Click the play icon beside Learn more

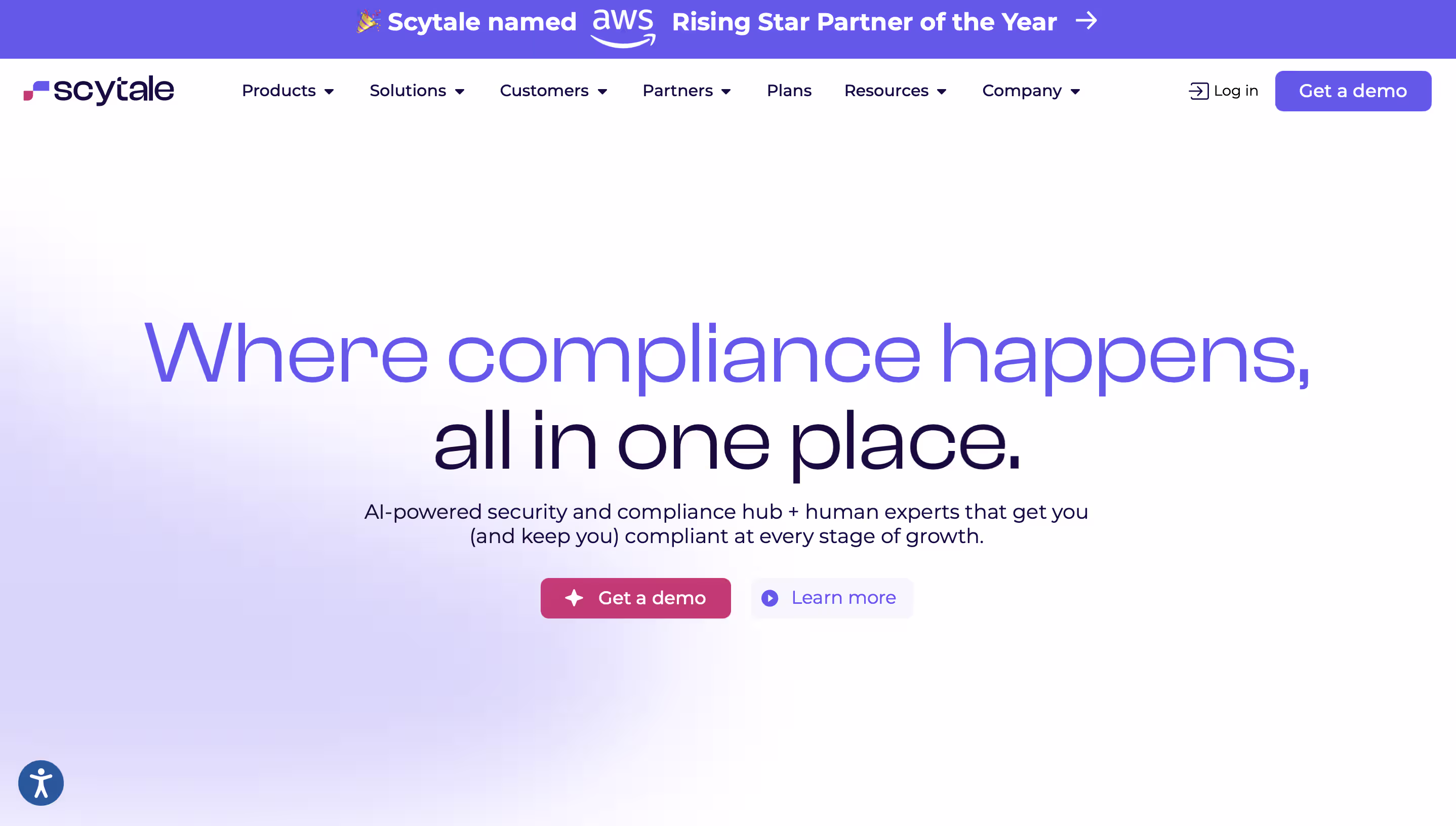pyautogui.click(x=770, y=598)
